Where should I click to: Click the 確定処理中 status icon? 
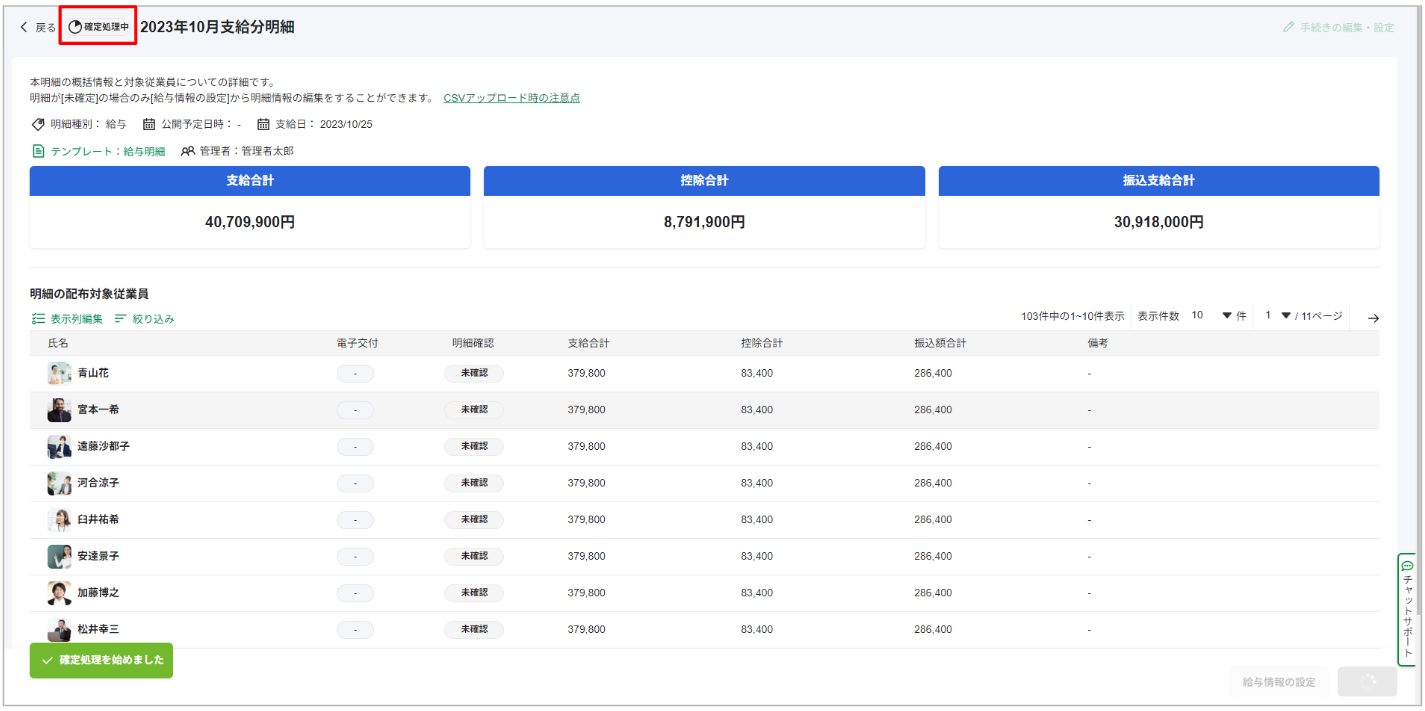pyautogui.click(x=75, y=27)
